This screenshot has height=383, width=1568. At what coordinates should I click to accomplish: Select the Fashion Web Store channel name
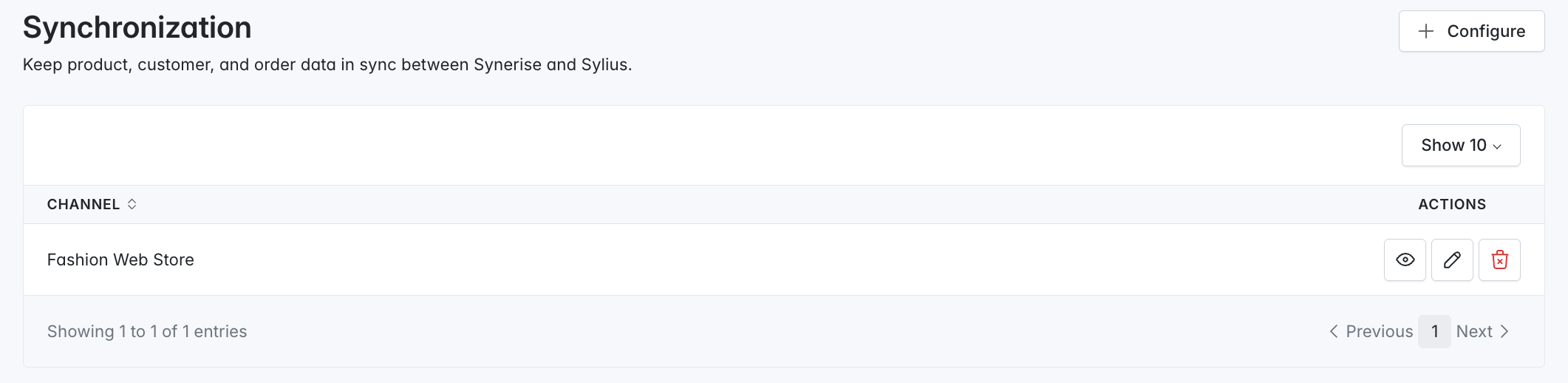point(120,260)
